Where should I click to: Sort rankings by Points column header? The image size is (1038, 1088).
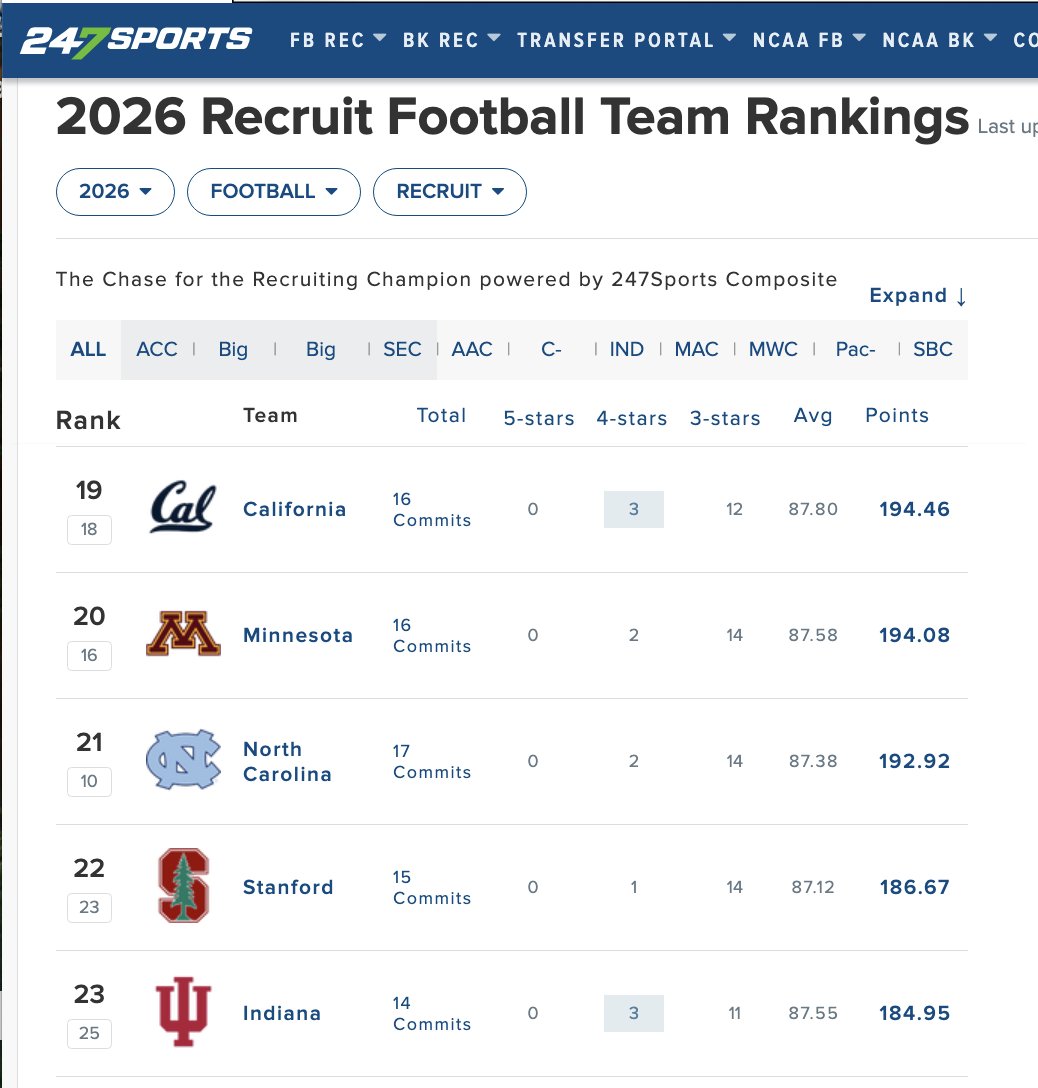coord(896,415)
